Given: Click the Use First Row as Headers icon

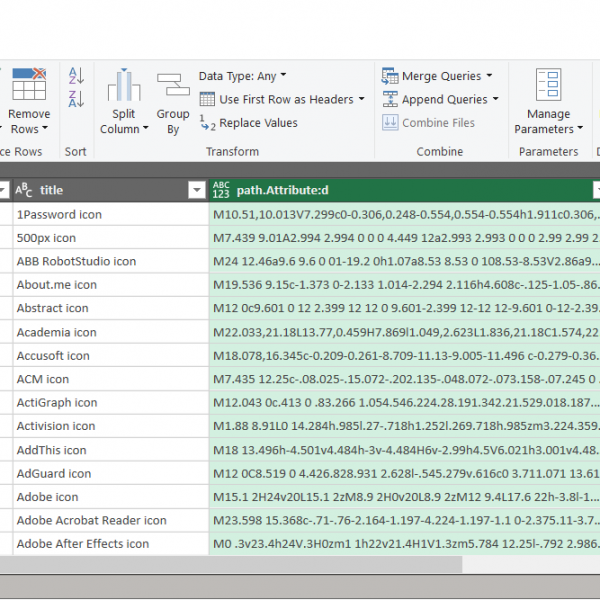Looking at the screenshot, I should [x=207, y=99].
